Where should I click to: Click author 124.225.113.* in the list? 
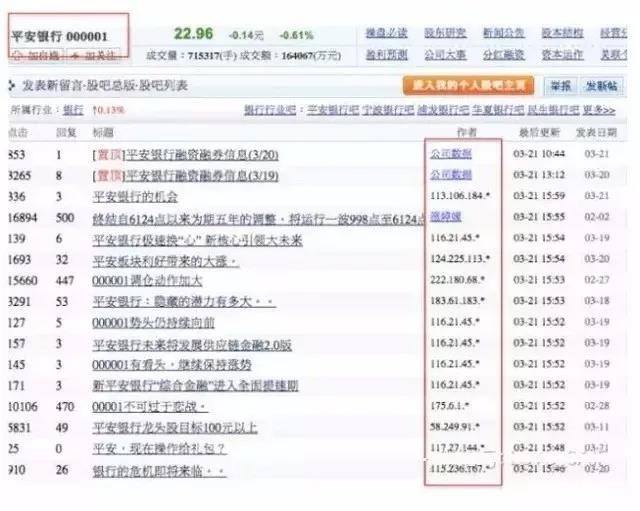pos(460,259)
